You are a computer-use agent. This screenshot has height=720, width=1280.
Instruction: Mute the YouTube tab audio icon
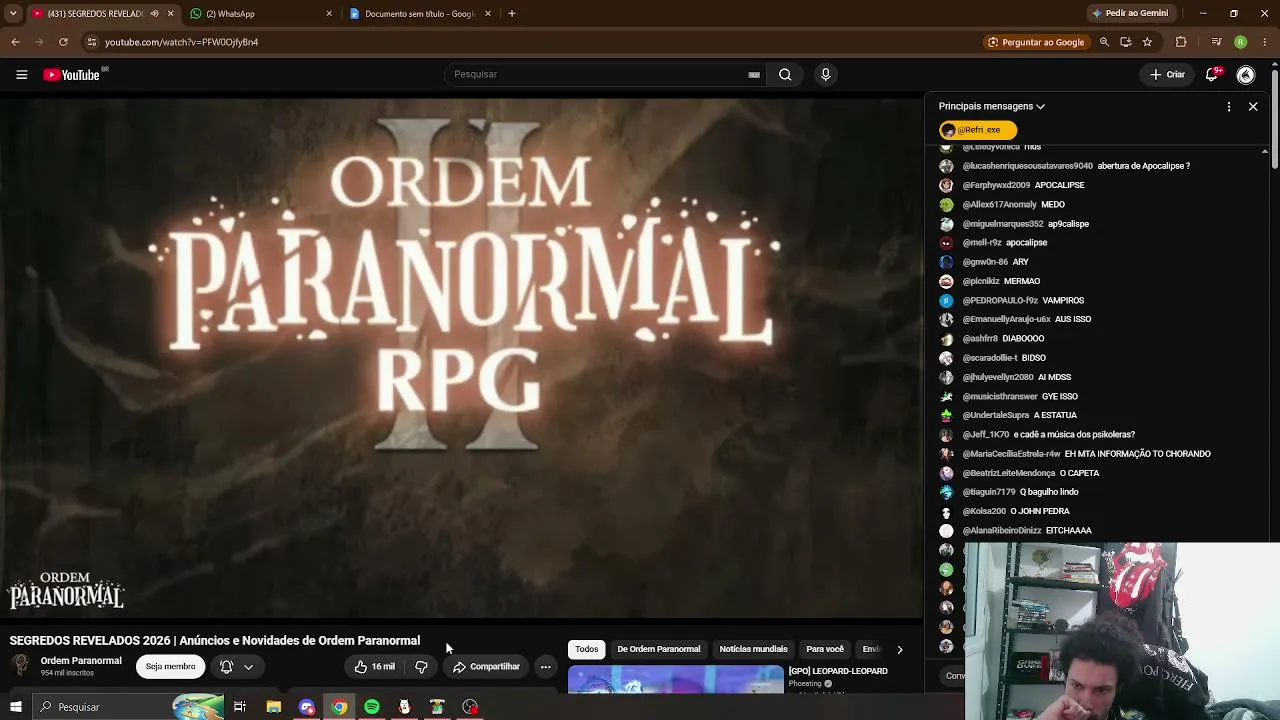tap(154, 14)
